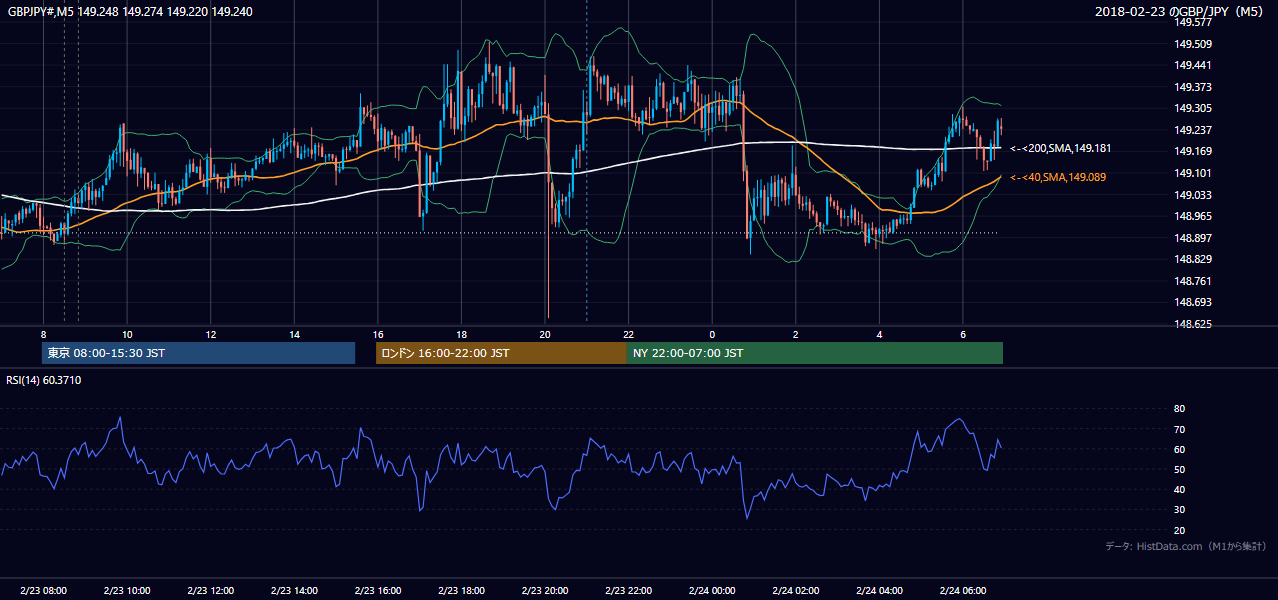
Task: Click the 149.101 price axis label
Action: (x=1192, y=173)
